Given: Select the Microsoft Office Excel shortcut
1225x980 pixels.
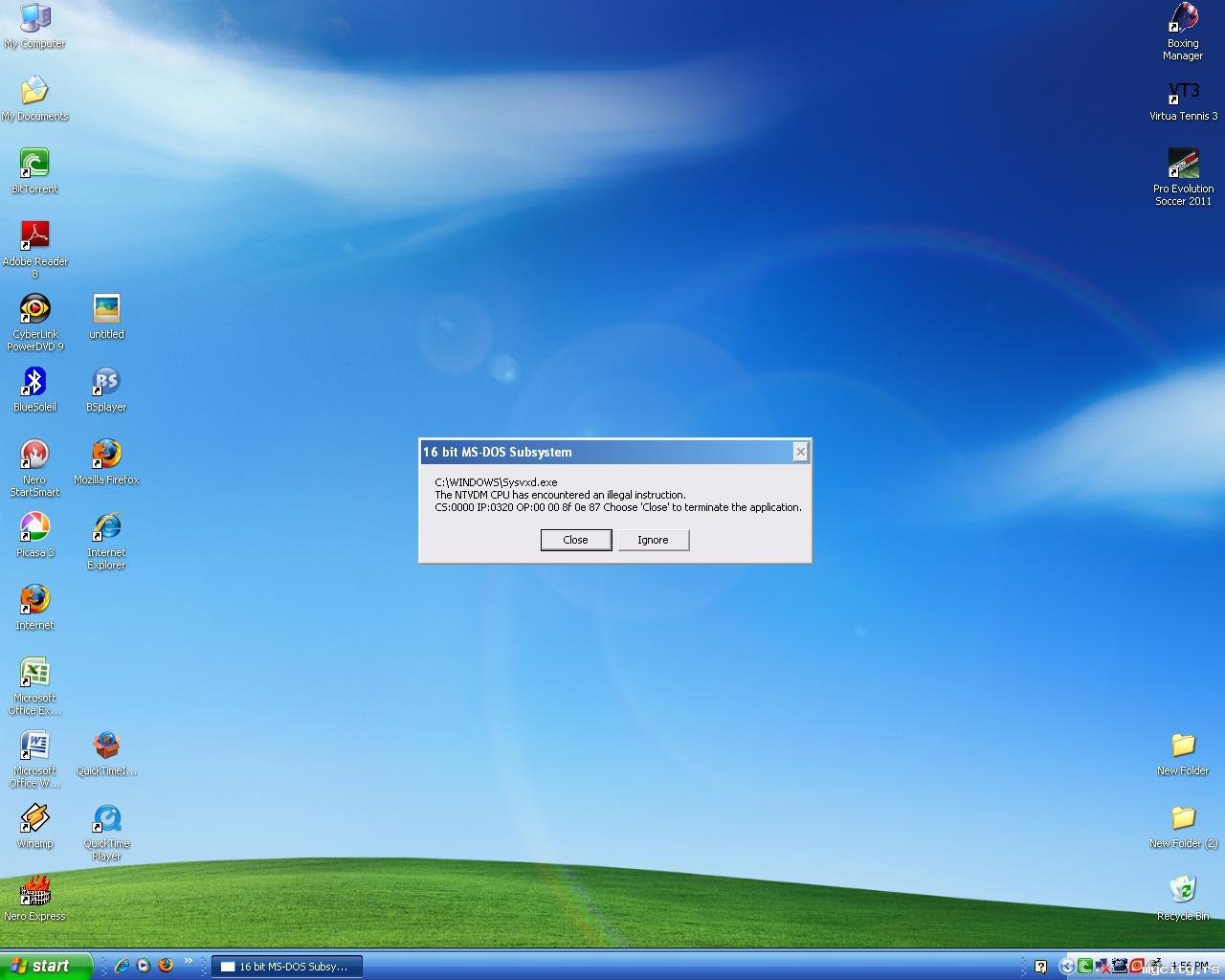Looking at the screenshot, I should 34,685.
